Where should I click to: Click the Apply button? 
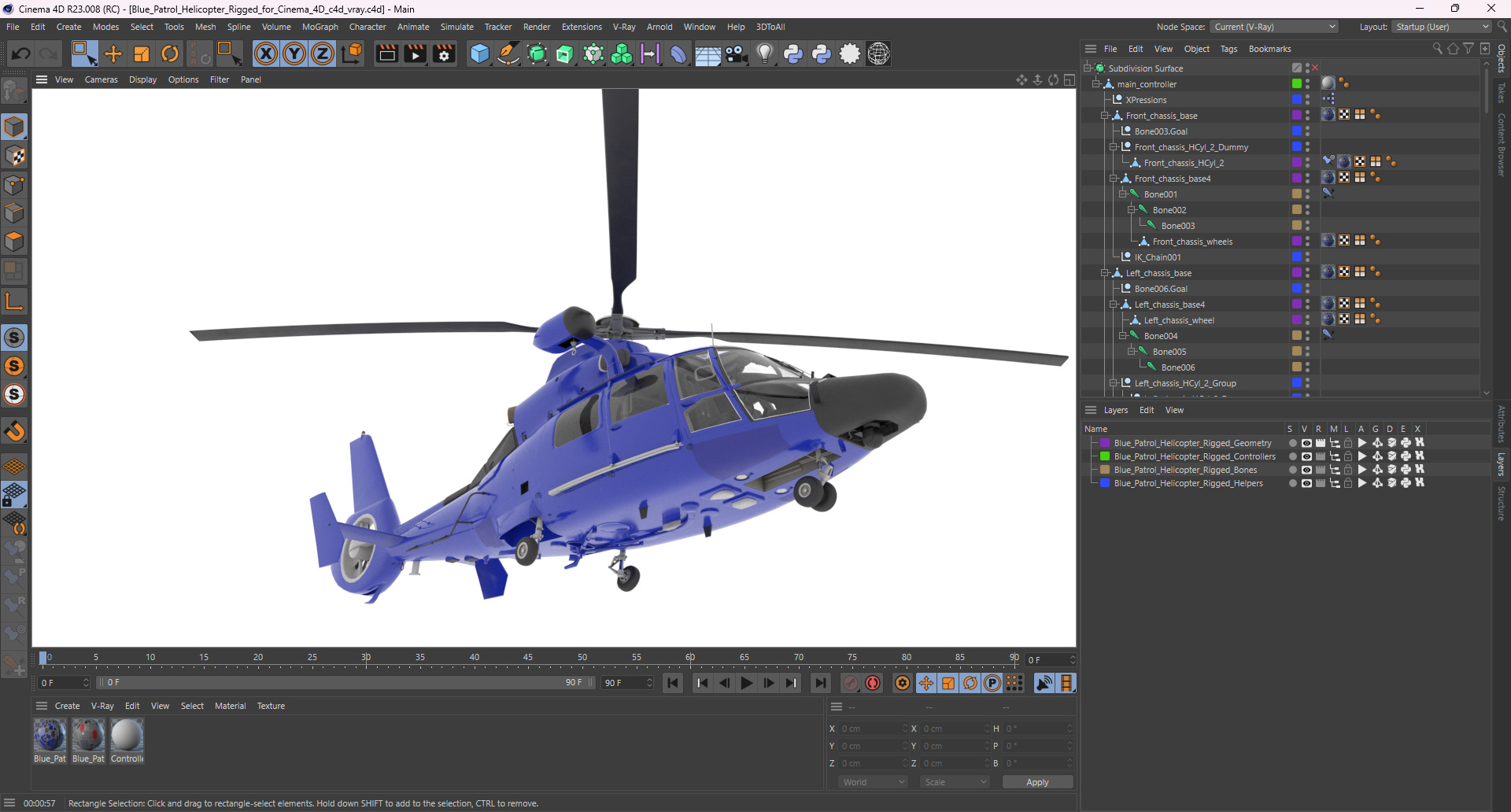pos(1037,782)
